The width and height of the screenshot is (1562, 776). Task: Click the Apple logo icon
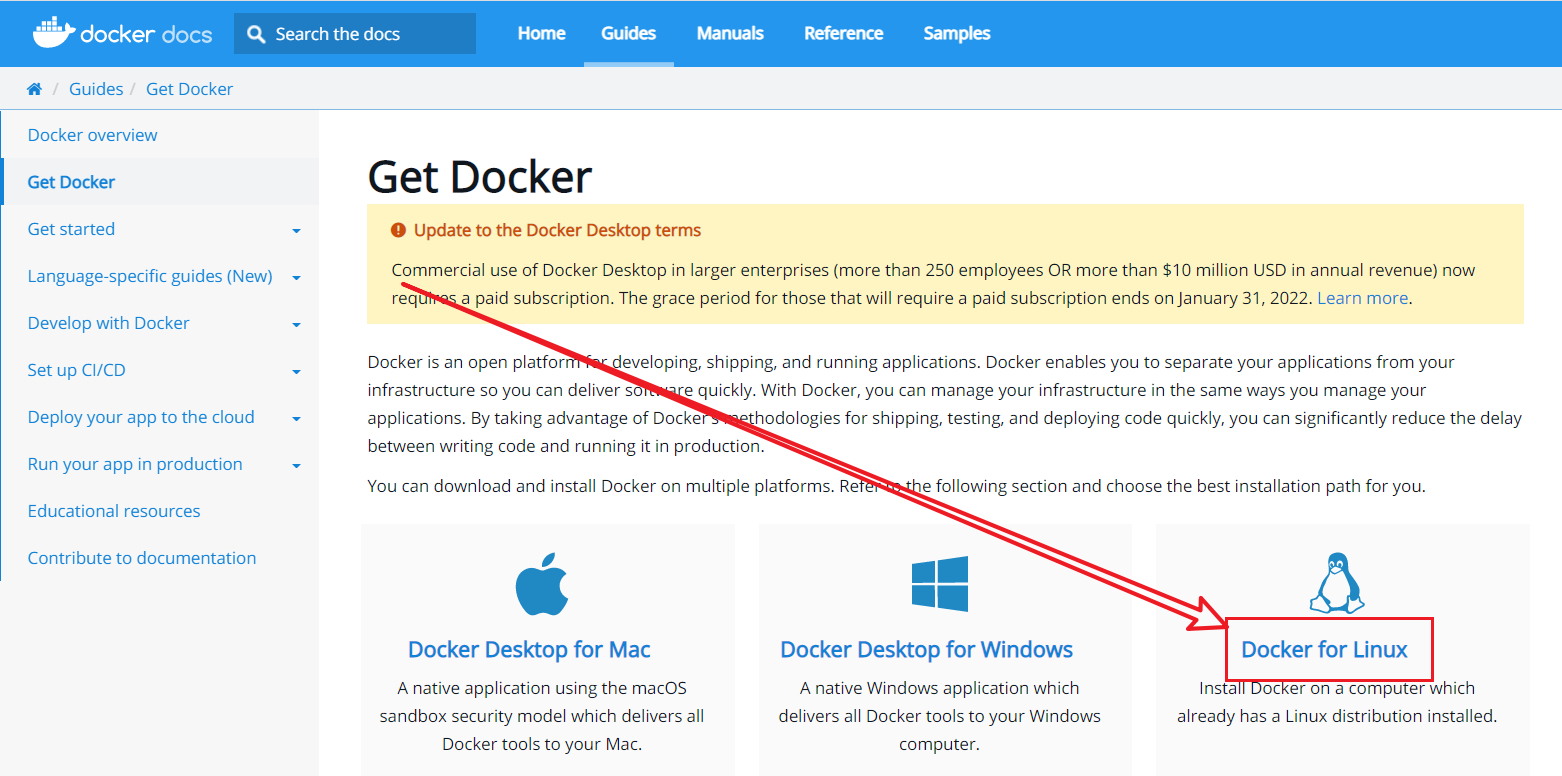pos(541,586)
